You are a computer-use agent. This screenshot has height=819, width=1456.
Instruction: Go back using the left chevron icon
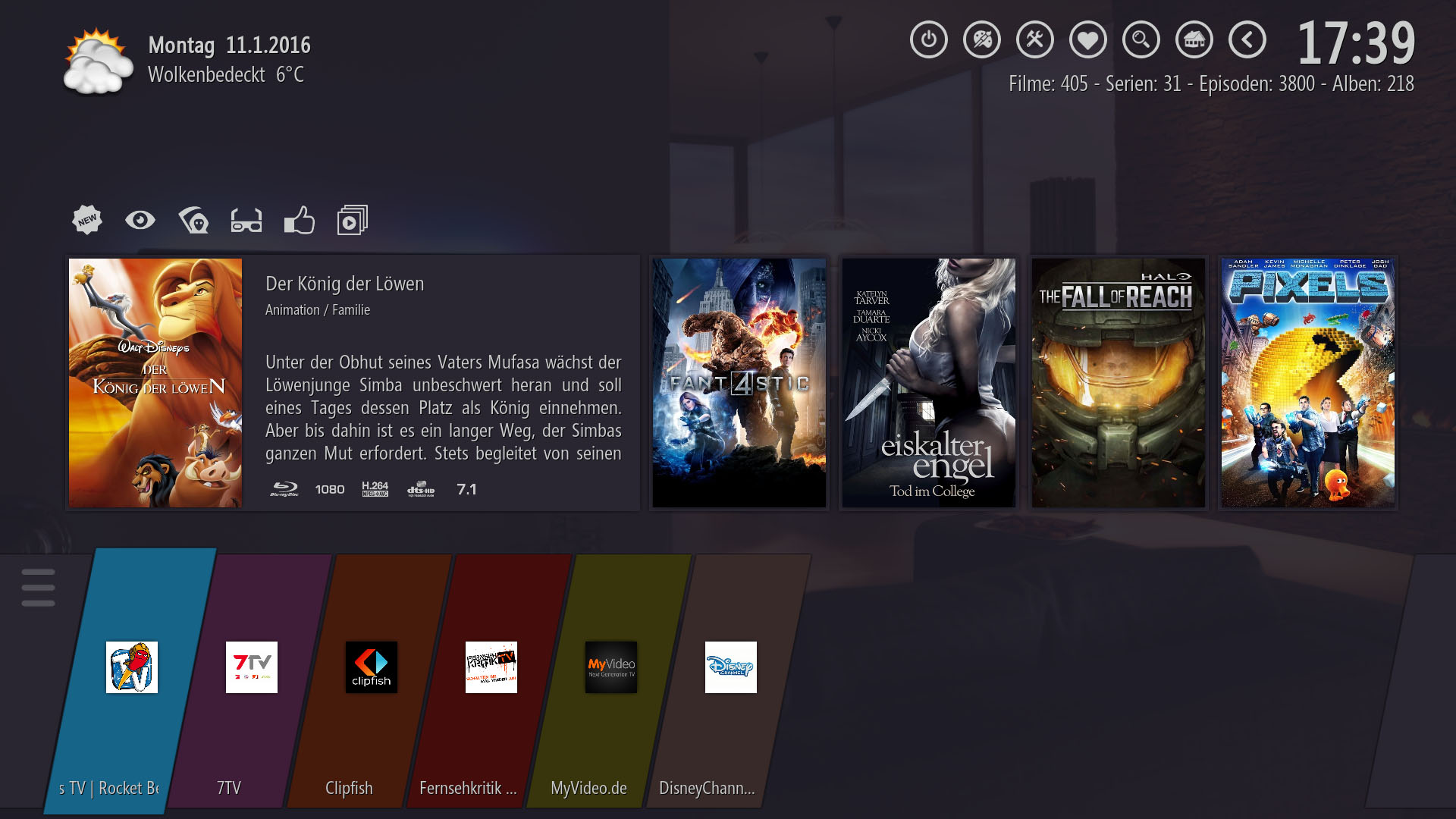click(1247, 39)
